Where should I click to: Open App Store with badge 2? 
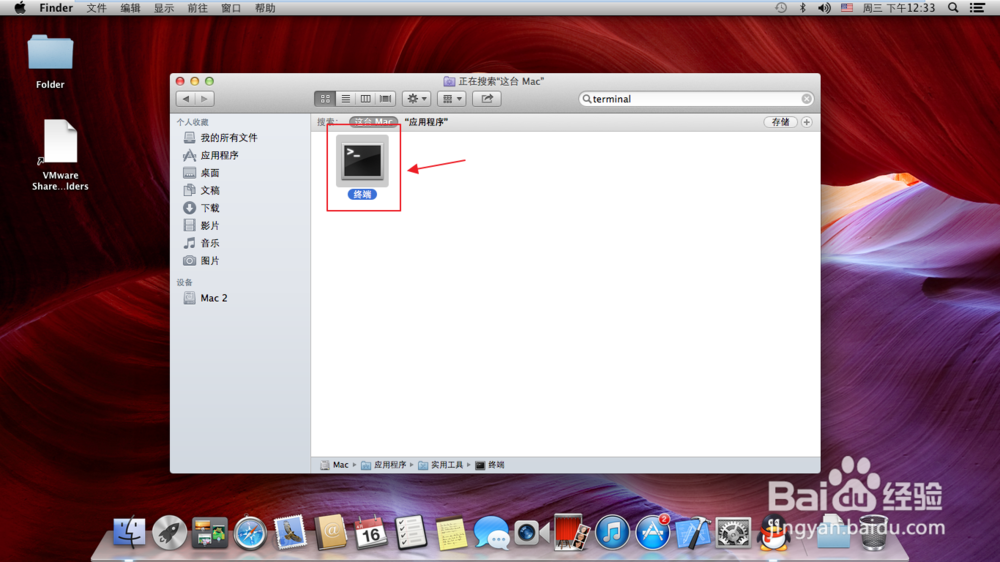[652, 533]
